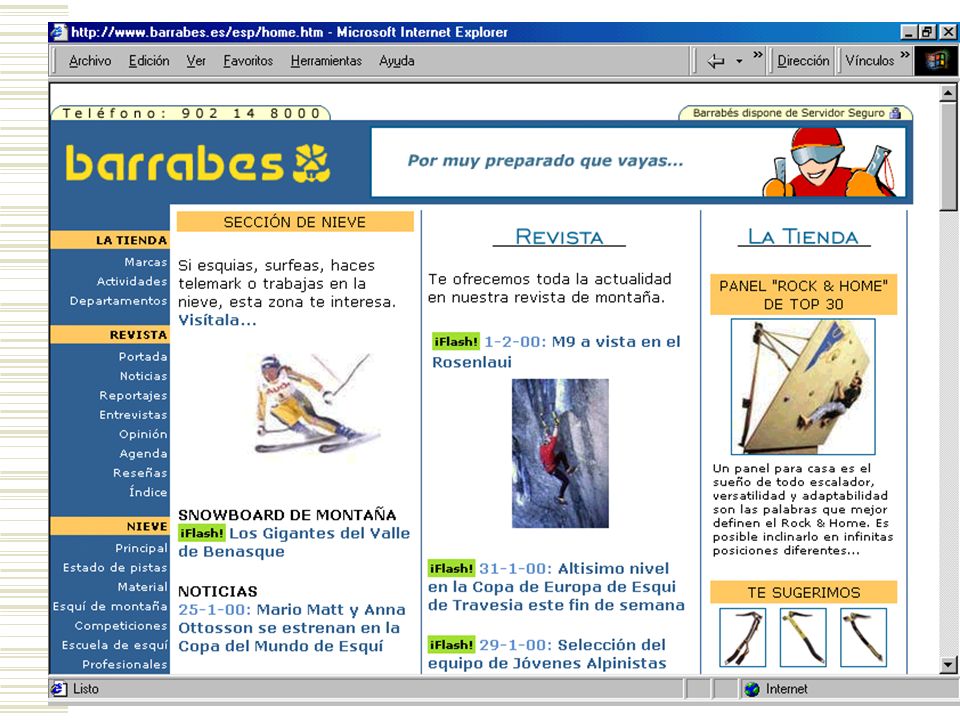Click Agenda in the sidebar

pyautogui.click(x=143, y=454)
